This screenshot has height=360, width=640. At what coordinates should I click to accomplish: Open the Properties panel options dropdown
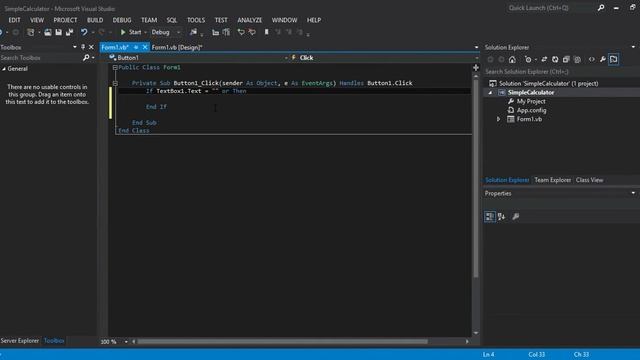click(633, 193)
